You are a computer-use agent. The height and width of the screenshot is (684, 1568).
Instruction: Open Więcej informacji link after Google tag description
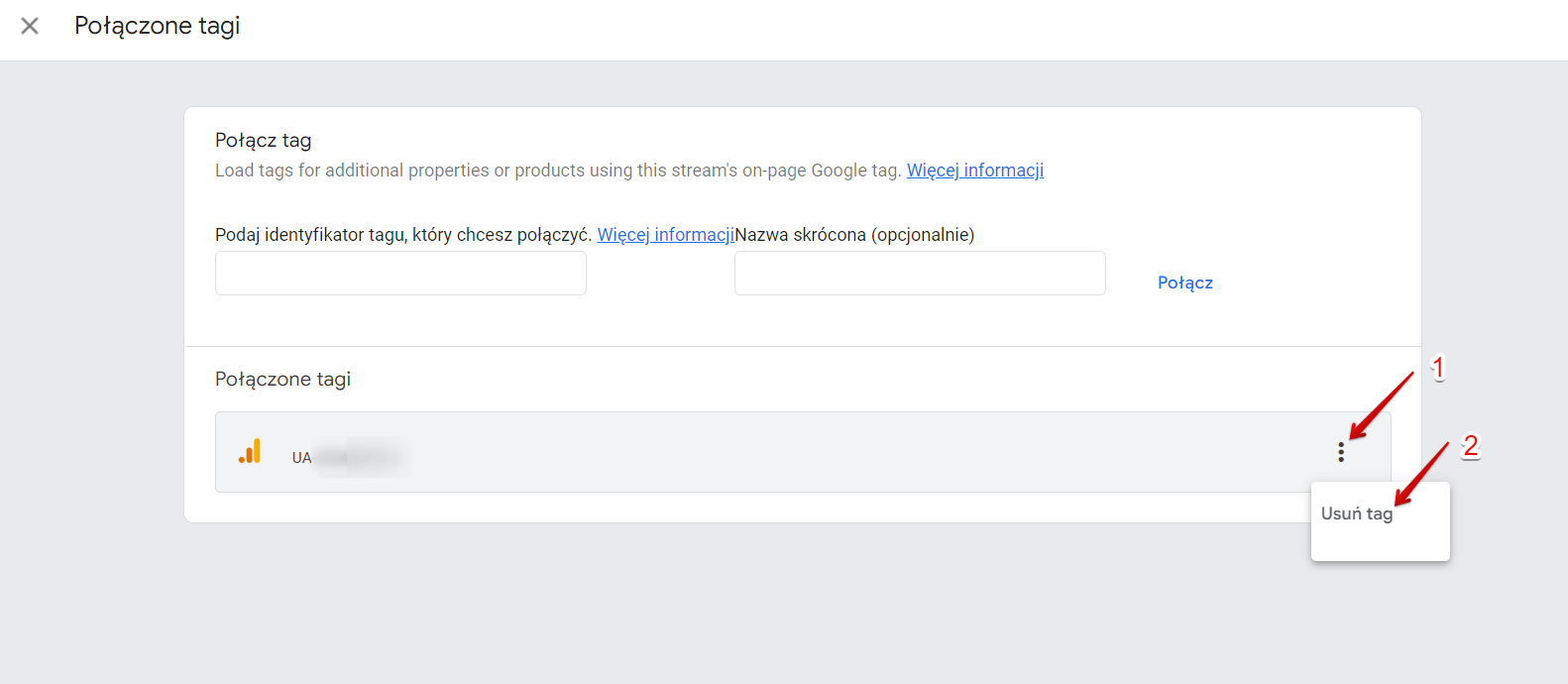pyautogui.click(x=975, y=171)
